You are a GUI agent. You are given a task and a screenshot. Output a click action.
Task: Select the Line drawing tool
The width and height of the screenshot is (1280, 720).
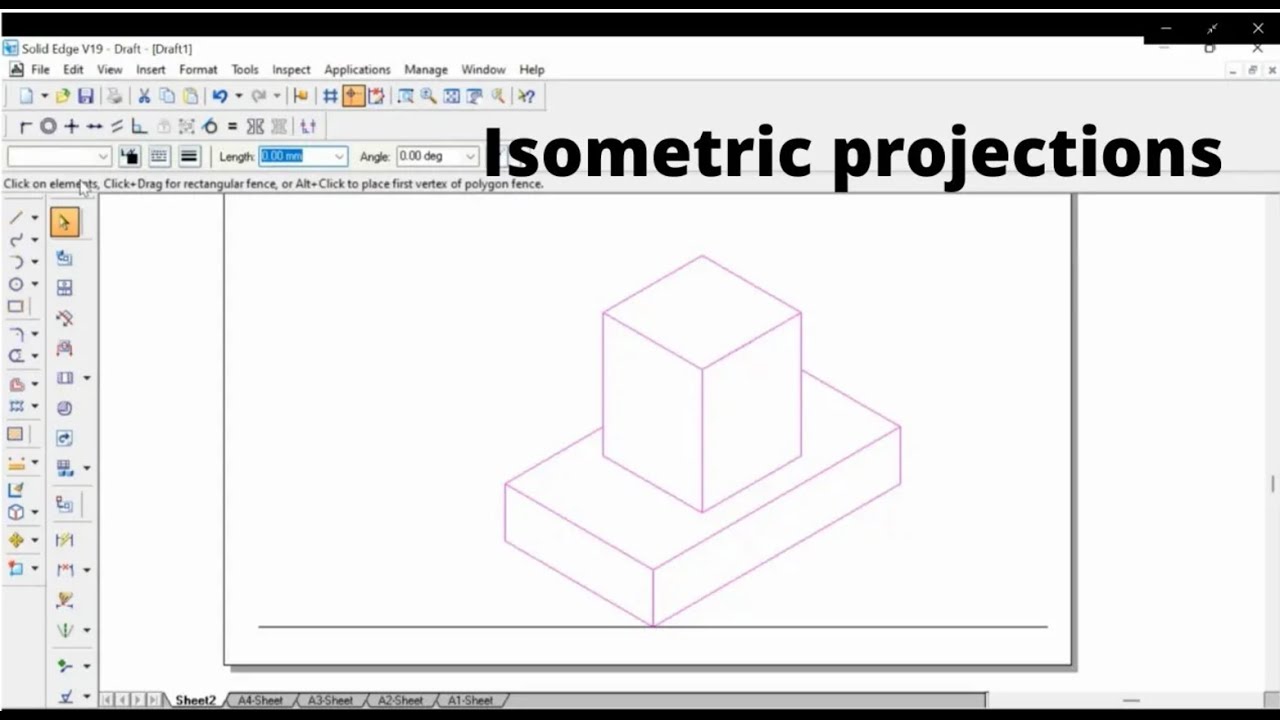[x=15, y=218]
